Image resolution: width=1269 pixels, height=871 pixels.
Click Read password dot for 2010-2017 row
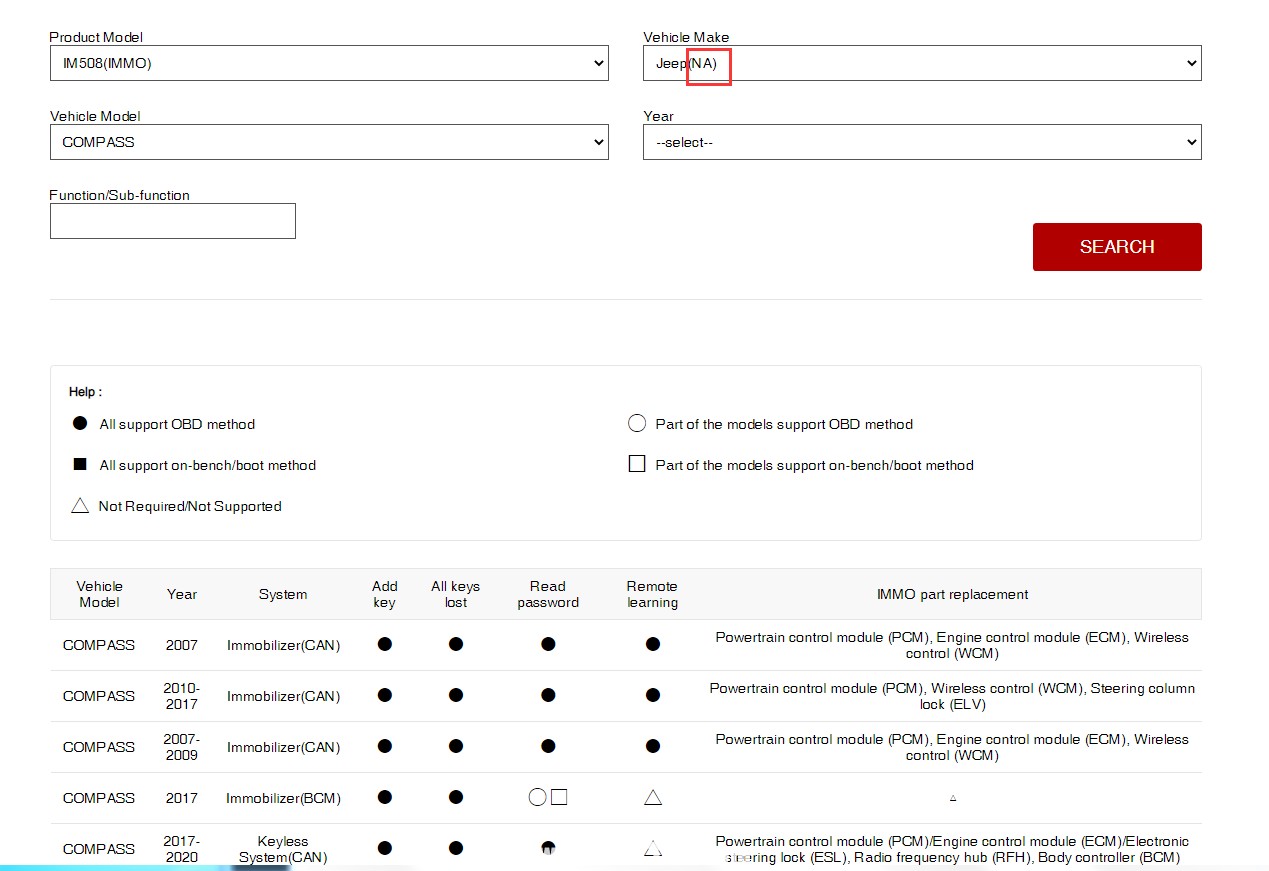[548, 695]
